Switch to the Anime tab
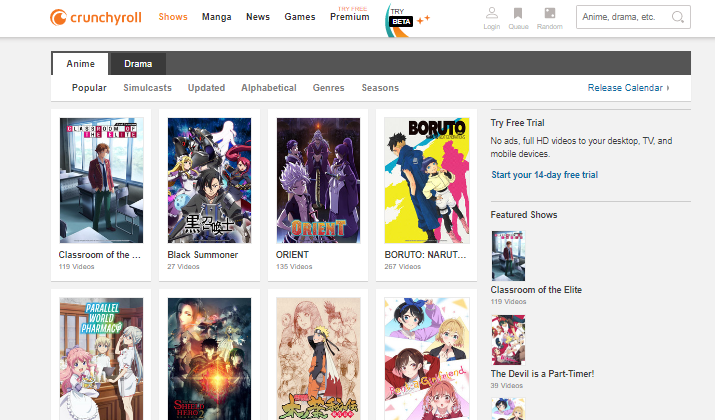 click(80, 64)
